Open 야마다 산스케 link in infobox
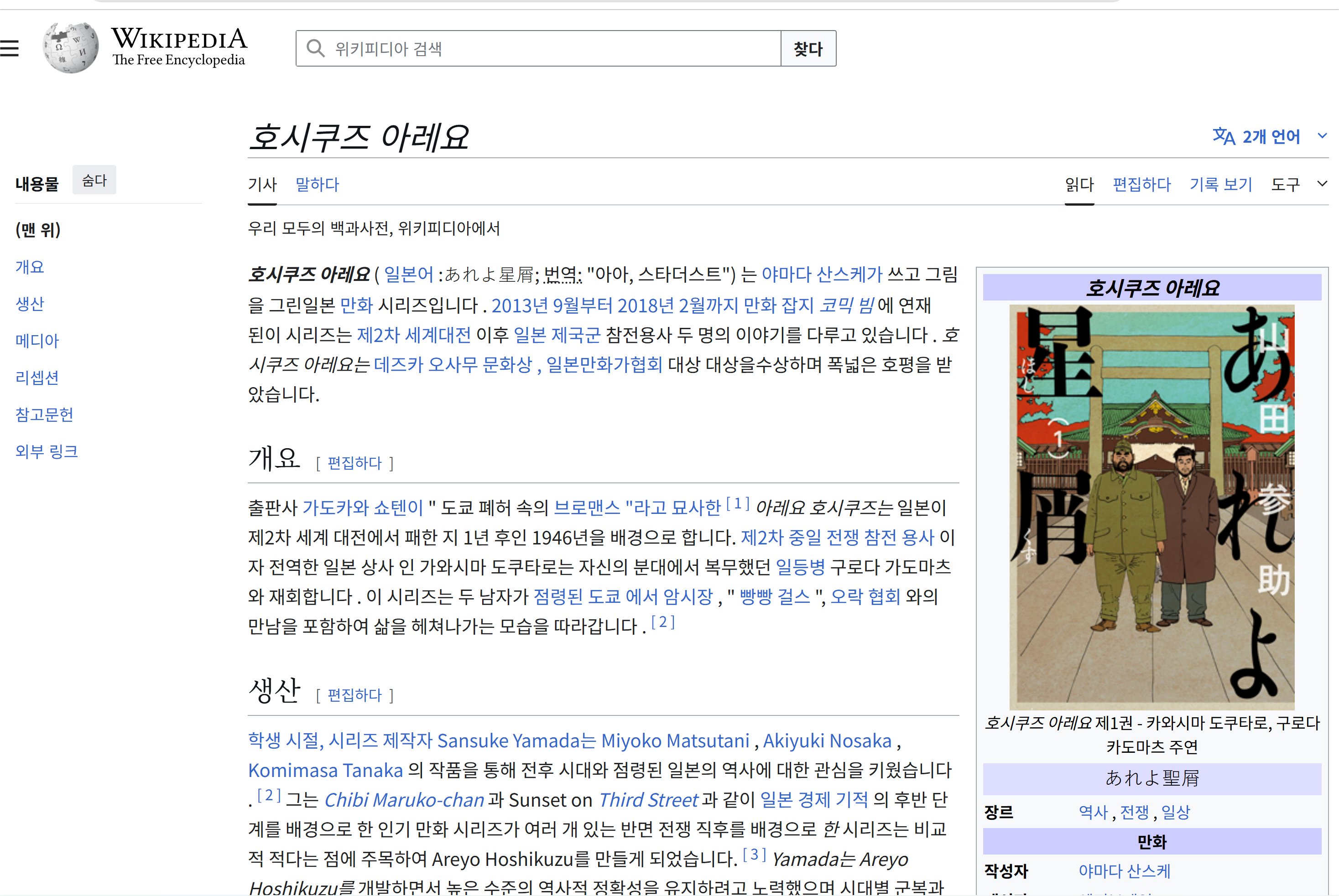 coord(1125,871)
